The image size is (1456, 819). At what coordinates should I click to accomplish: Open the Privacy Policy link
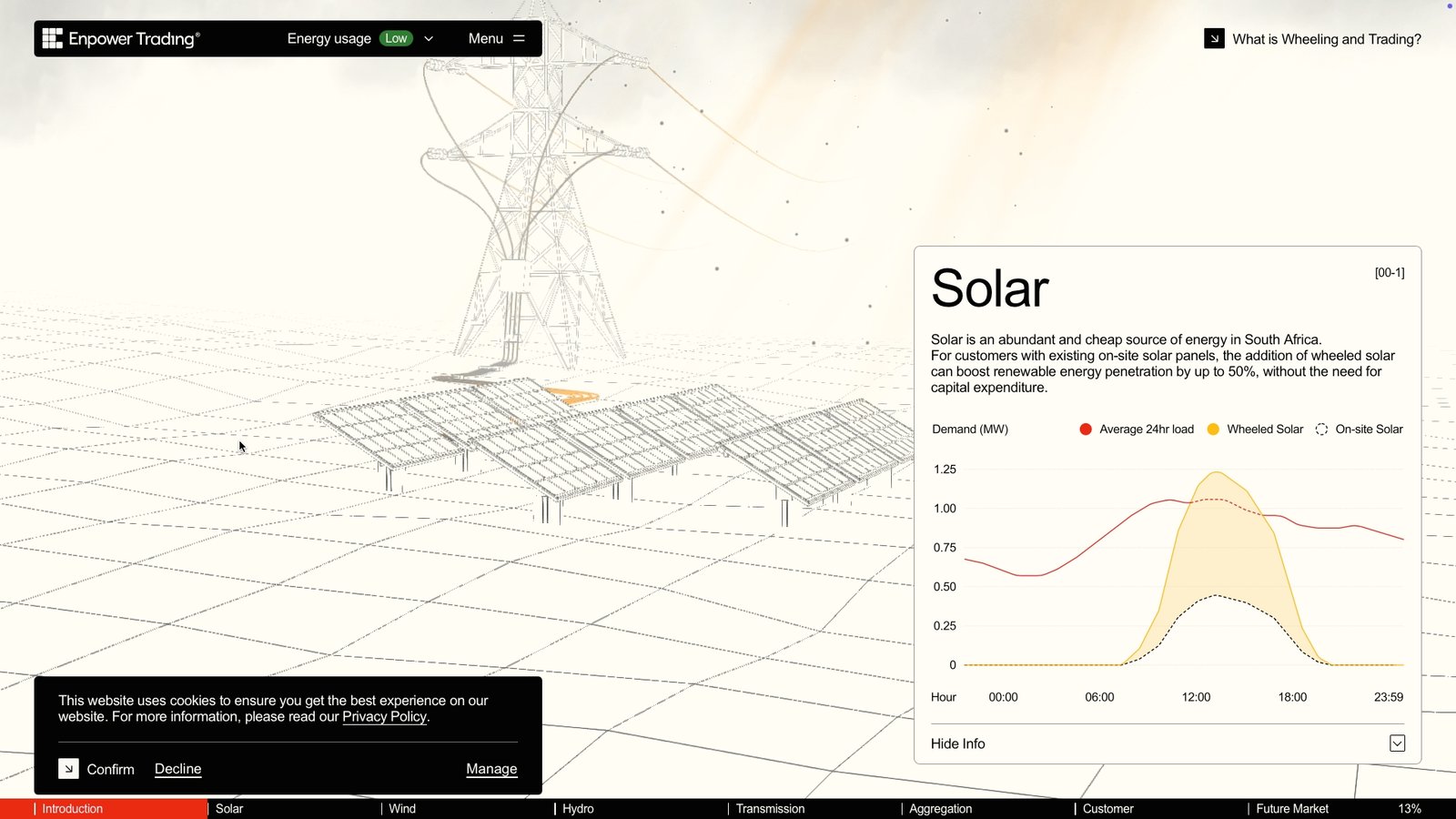point(384,717)
